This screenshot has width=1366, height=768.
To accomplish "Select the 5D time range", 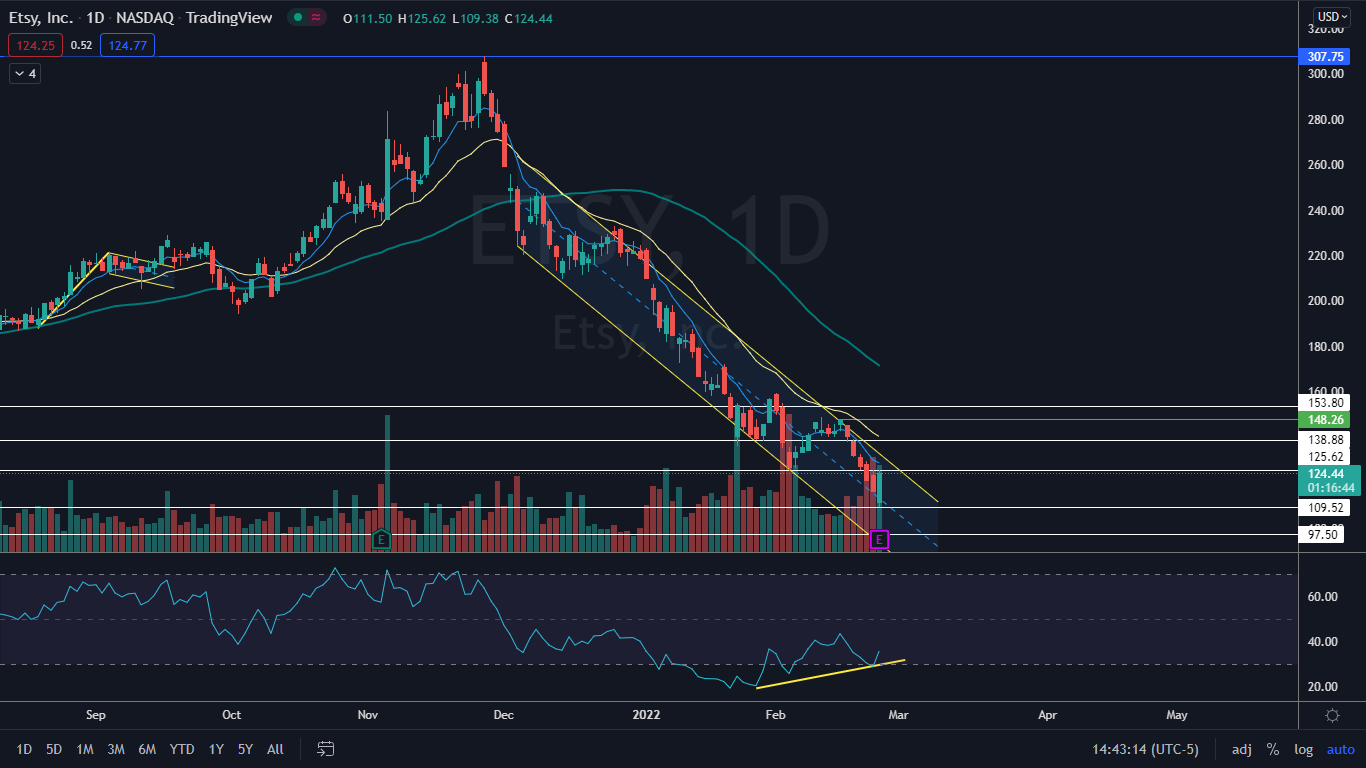I will tap(54, 748).
